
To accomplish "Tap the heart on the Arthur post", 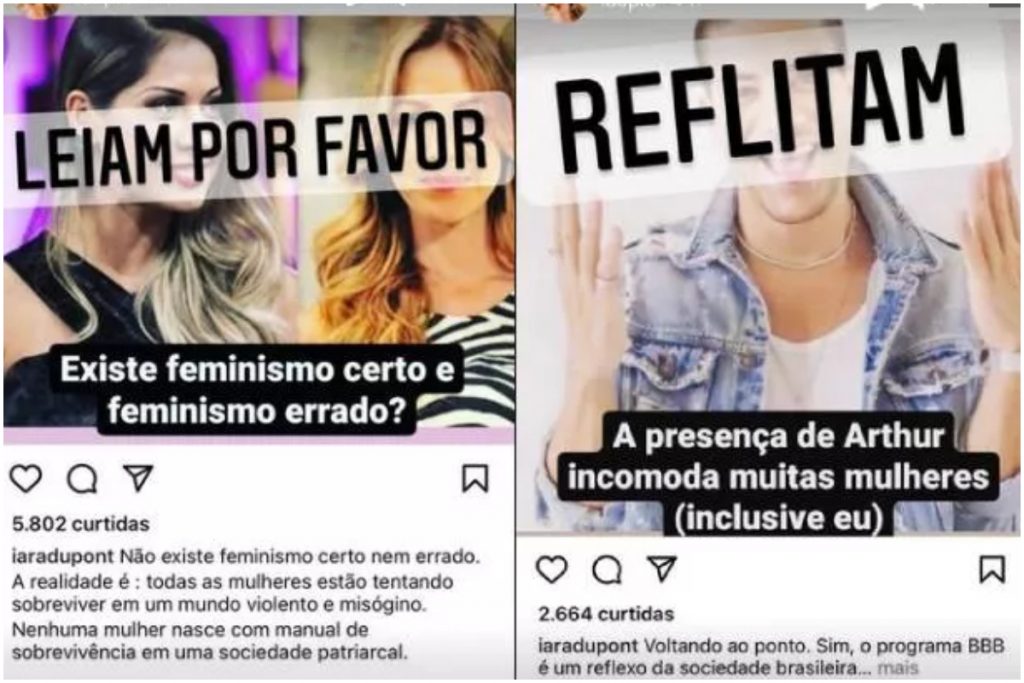I will tap(552, 569).
